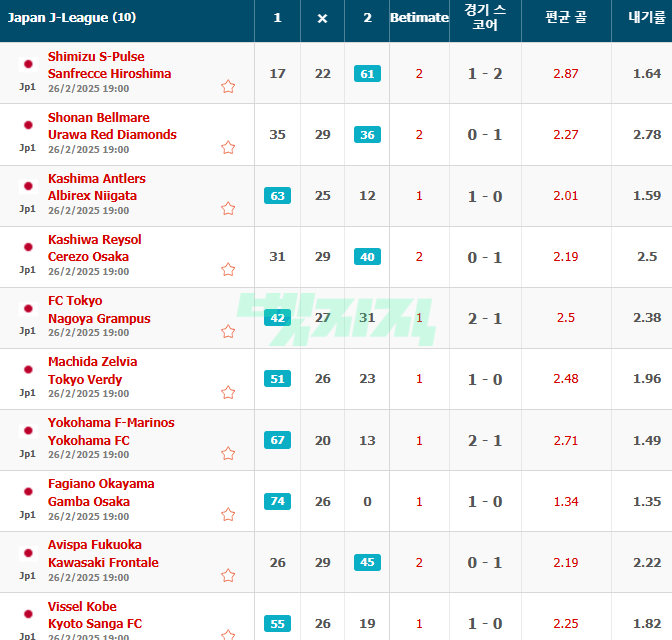The image size is (672, 640).
Task: Click the highlighted 45 probability badge
Action: (x=367, y=562)
